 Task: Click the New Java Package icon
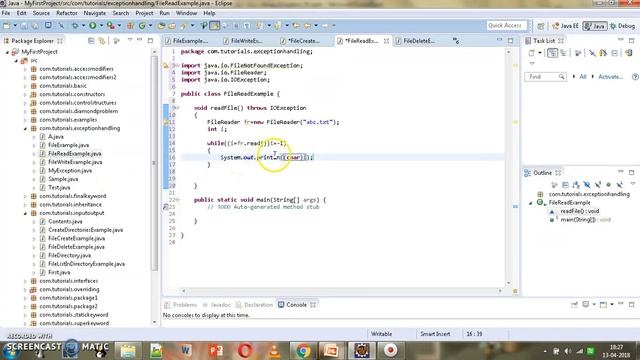point(130,26)
